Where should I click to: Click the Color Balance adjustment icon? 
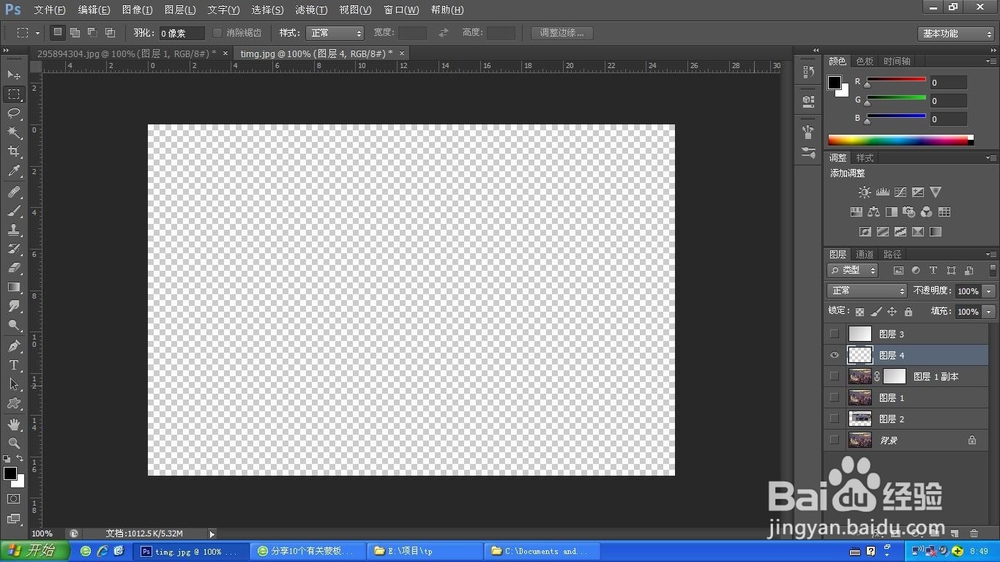[874, 212]
